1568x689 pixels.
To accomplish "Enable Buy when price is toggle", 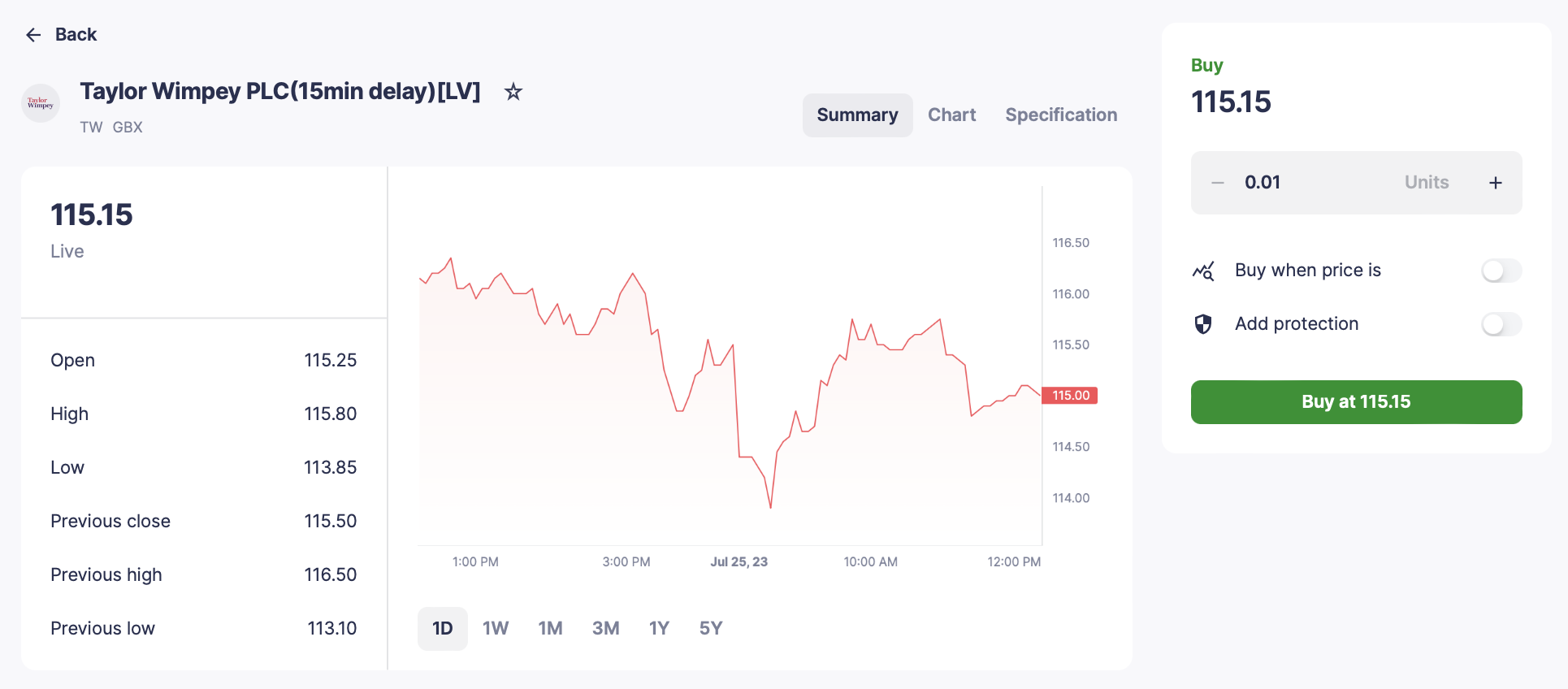I will [1501, 271].
